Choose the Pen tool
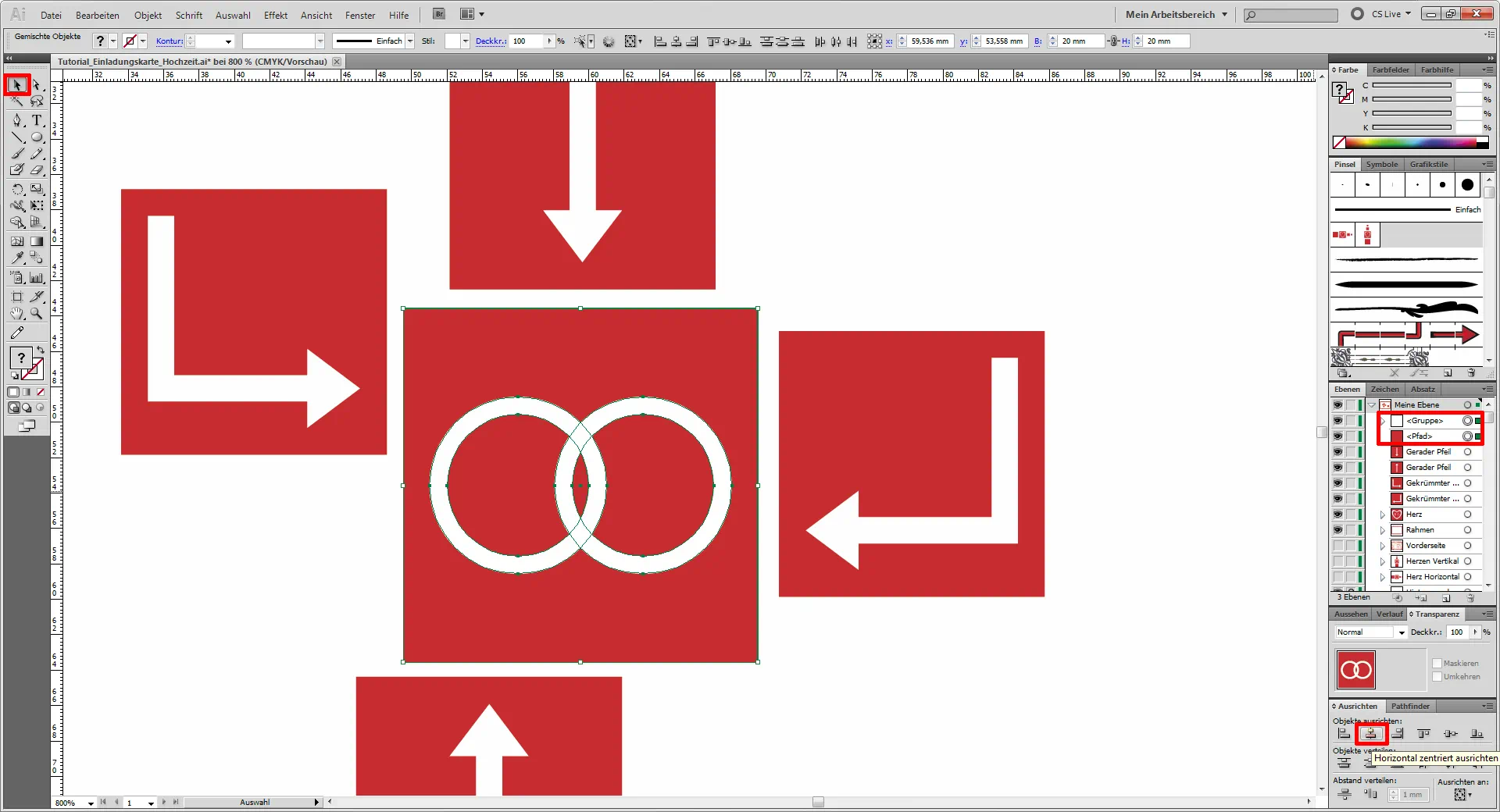Viewport: 1500px width, 812px height. tap(17, 120)
